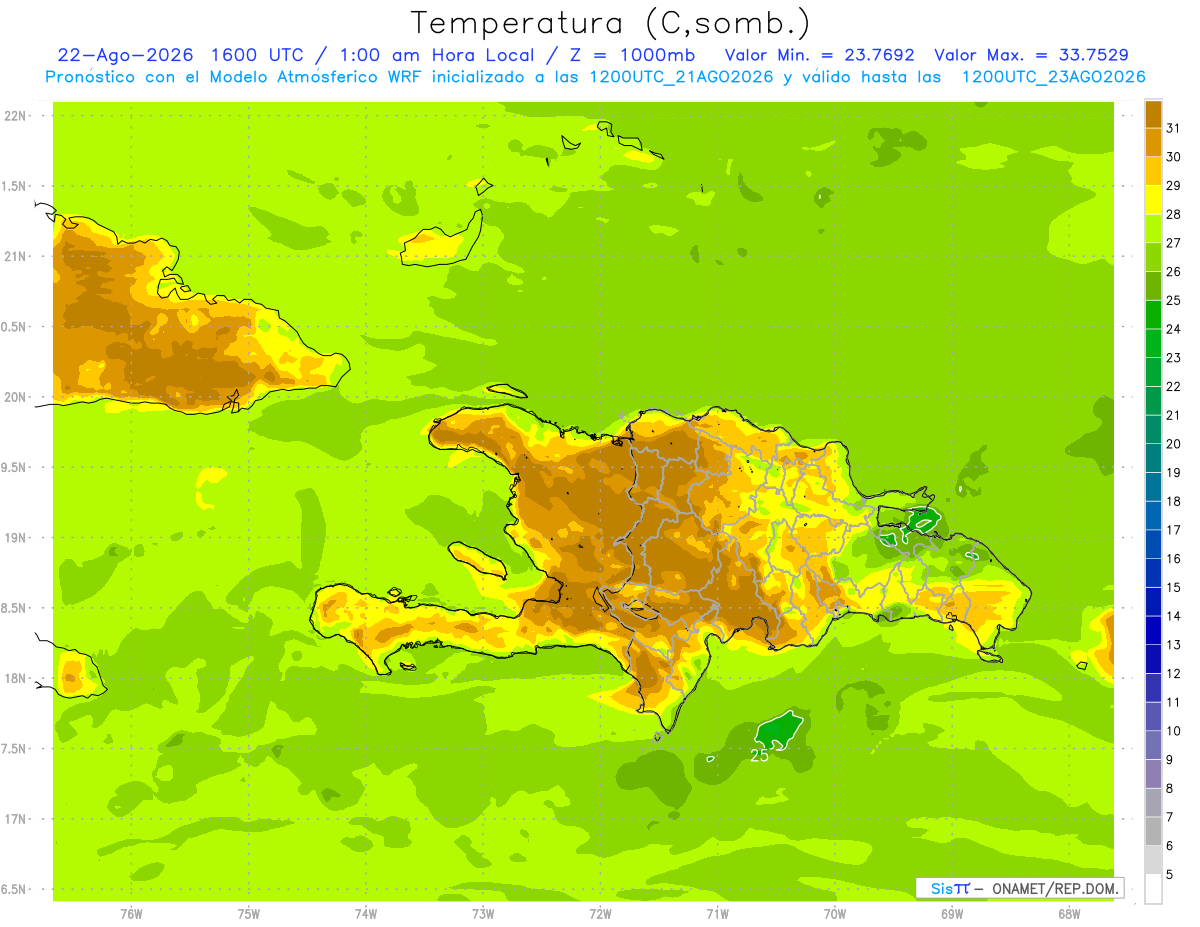Click the legend number "26"
Image resolution: width=1200 pixels, height=927 pixels.
1174,272
